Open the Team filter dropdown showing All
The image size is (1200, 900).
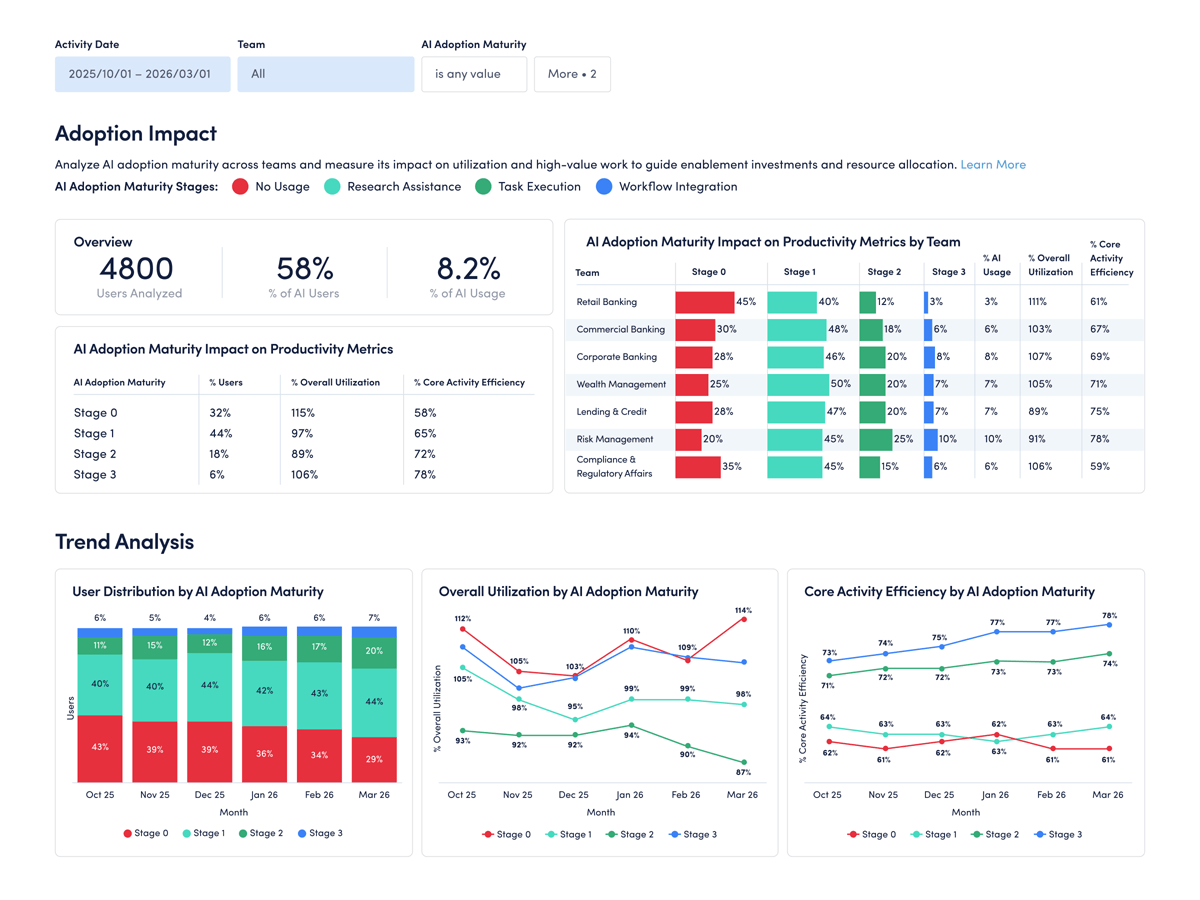(325, 74)
